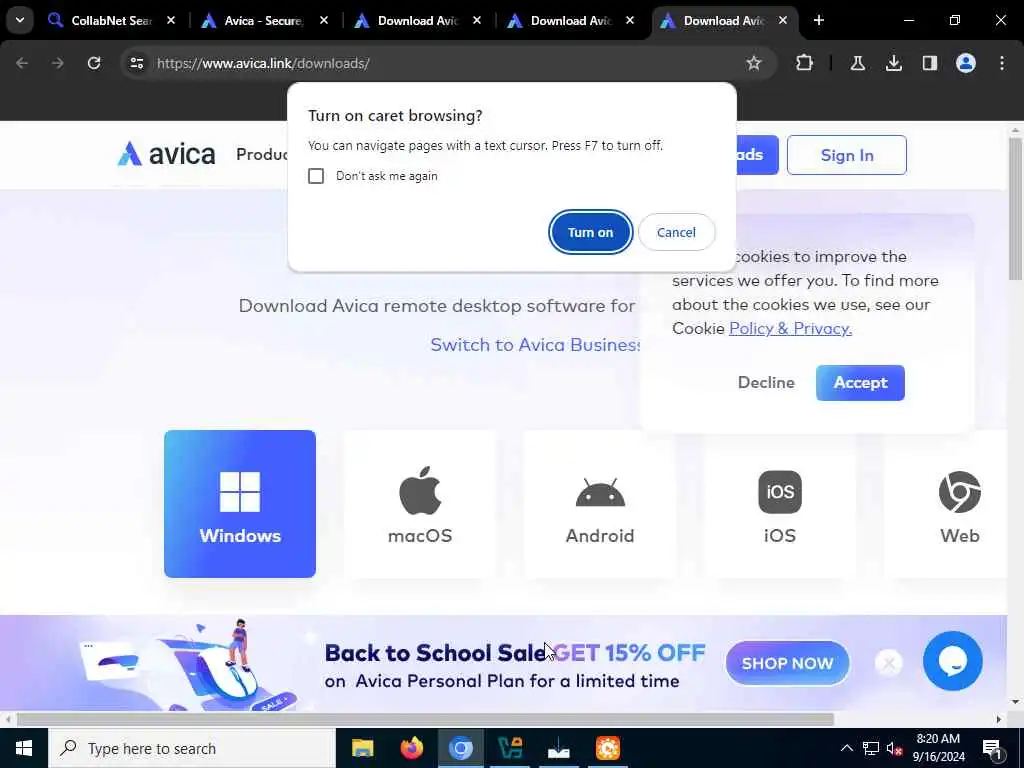Viewport: 1024px width, 768px height.
Task: Select the Web platform card
Action: pos(946,504)
